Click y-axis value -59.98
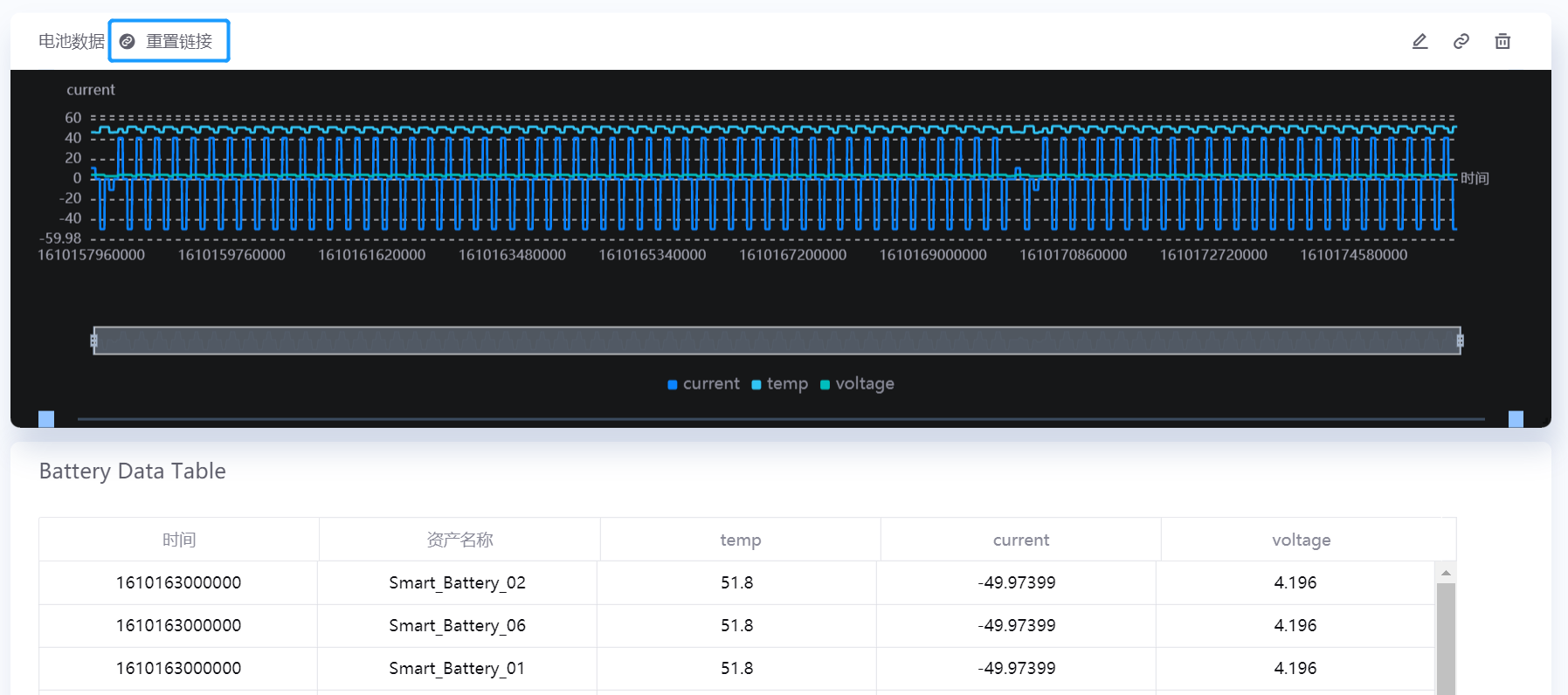 [60, 238]
